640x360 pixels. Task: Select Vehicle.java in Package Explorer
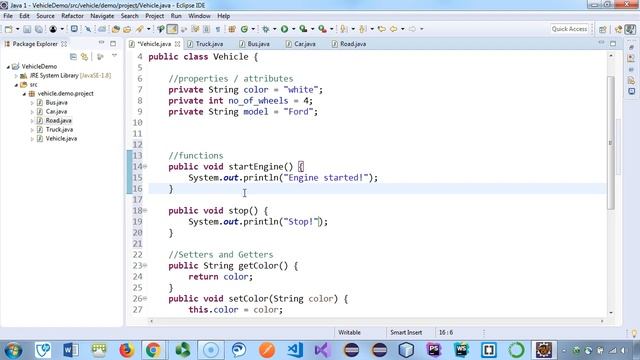pos(61,139)
